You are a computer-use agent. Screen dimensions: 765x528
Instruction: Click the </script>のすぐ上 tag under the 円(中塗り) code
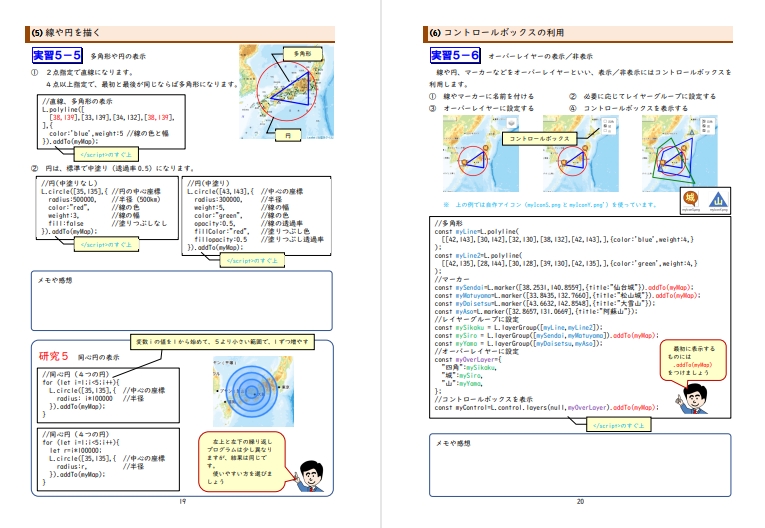tap(252, 261)
